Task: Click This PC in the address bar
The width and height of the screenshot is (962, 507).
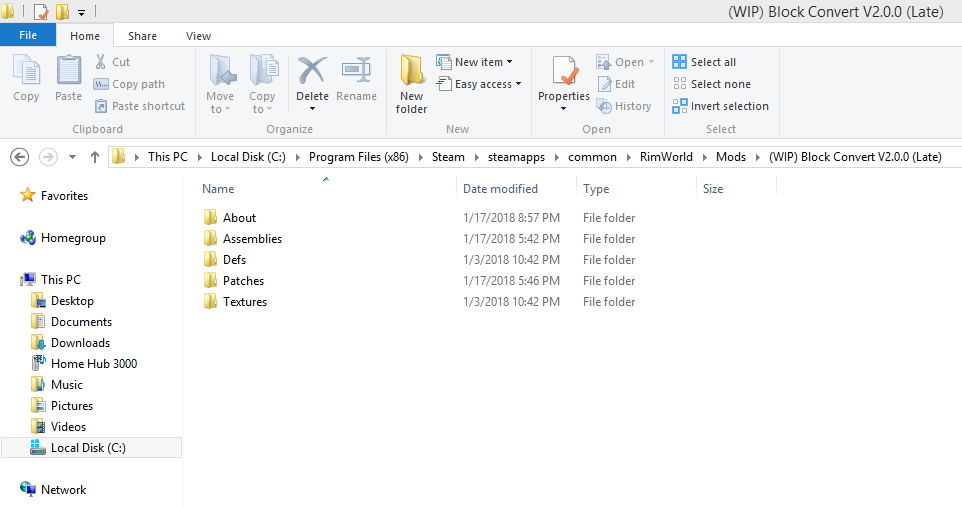Action: [x=167, y=157]
